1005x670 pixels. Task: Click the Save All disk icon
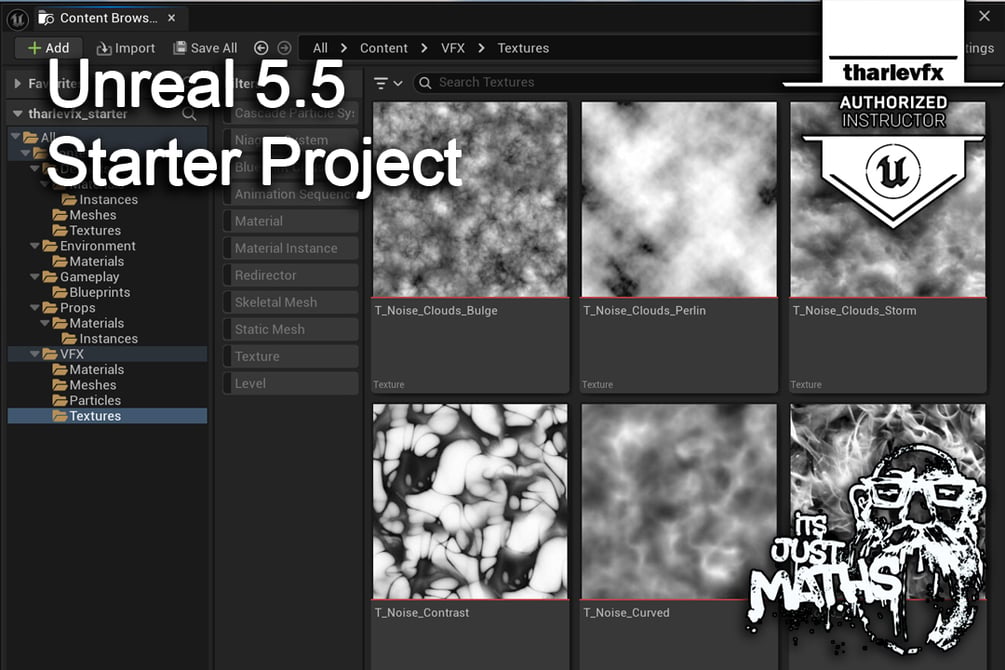click(180, 48)
